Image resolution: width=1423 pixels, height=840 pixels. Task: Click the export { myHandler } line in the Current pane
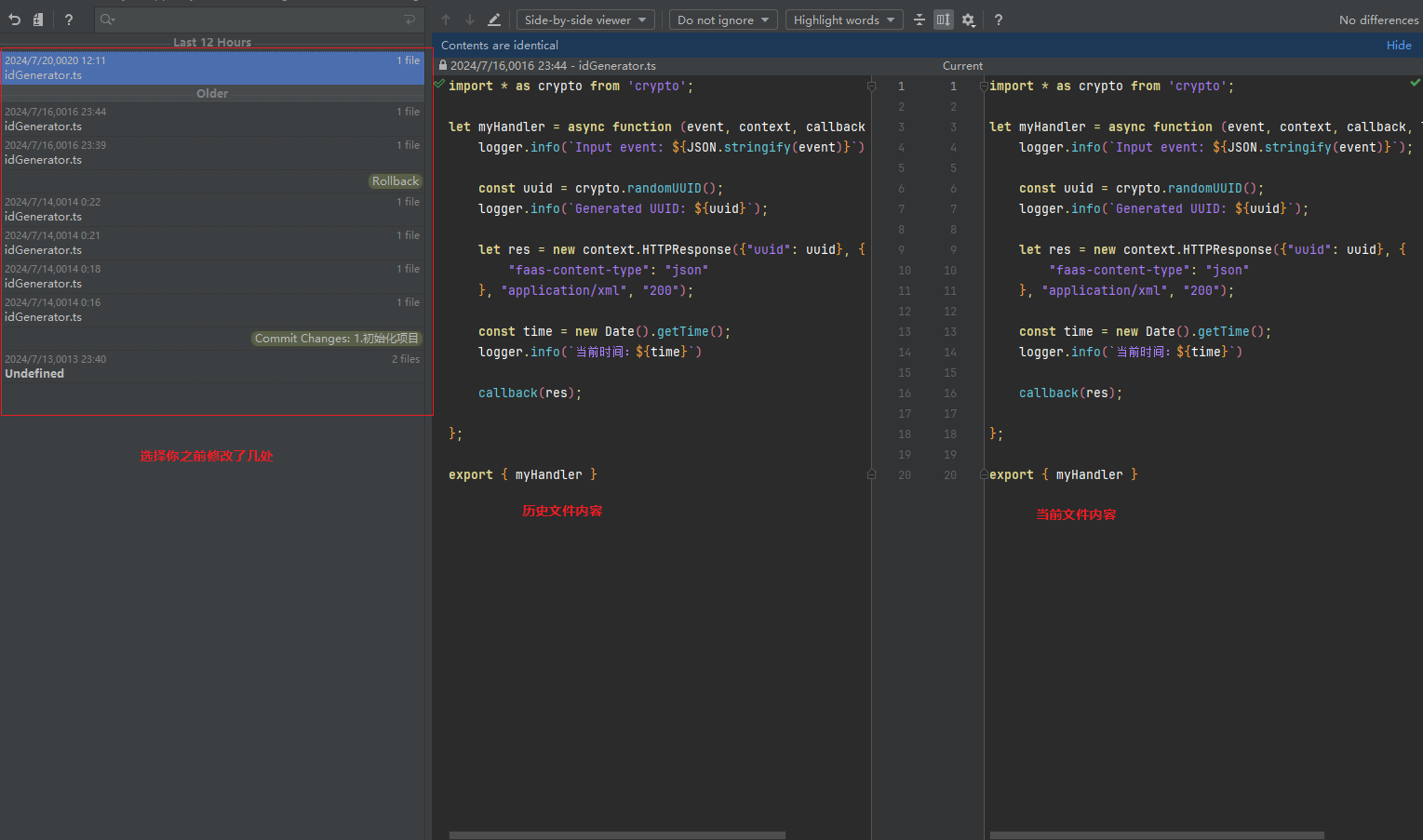1064,474
